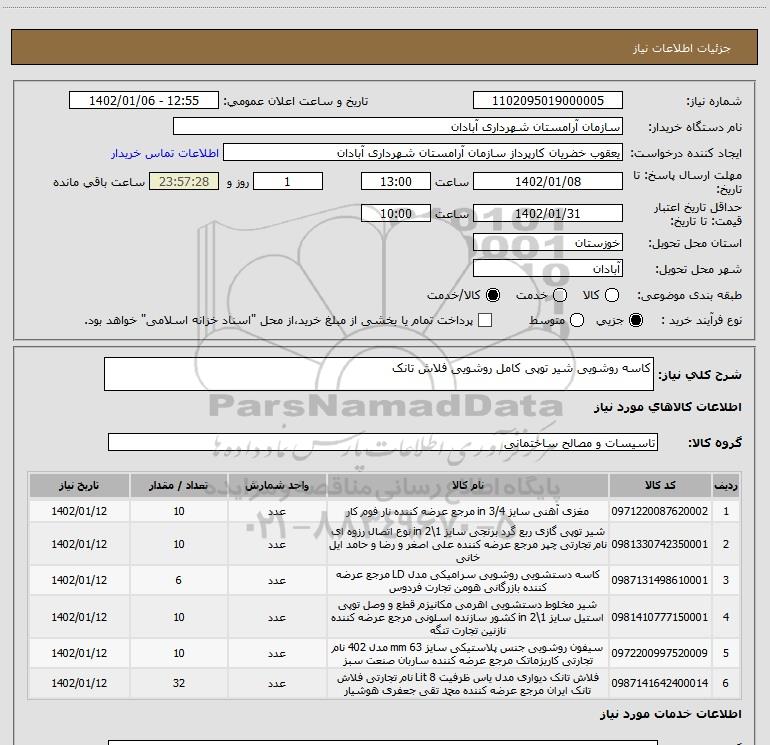
Task: Click the delivery city field آبادان
Action: [x=548, y=269]
